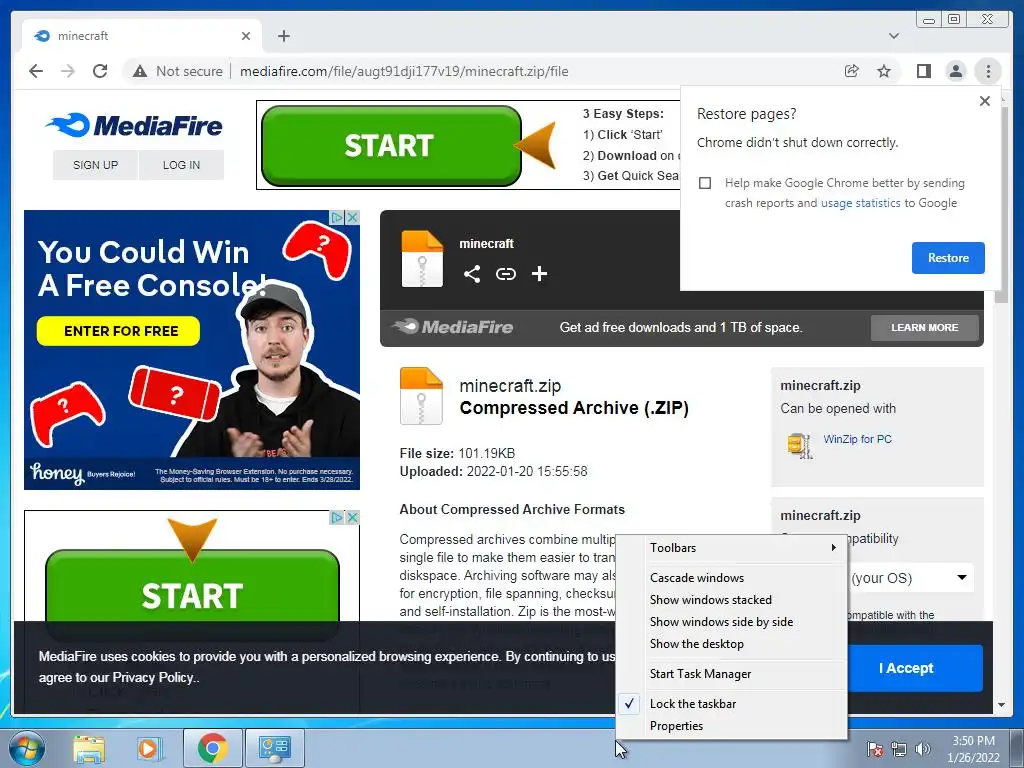Click the scrollbar down arrow
This screenshot has width=1024, height=768.
1001,705
